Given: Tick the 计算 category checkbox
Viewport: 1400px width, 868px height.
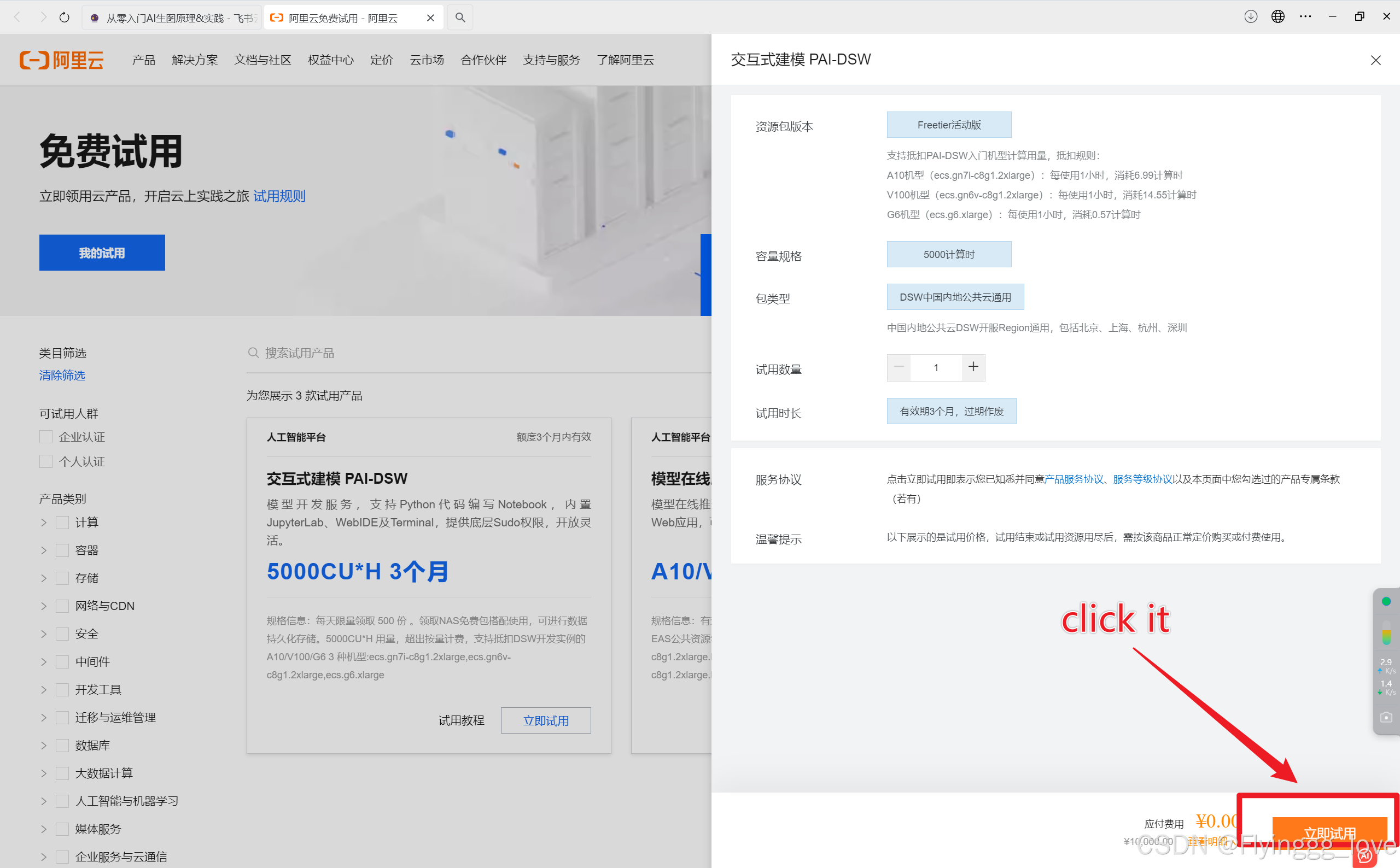Looking at the screenshot, I should 62,523.
